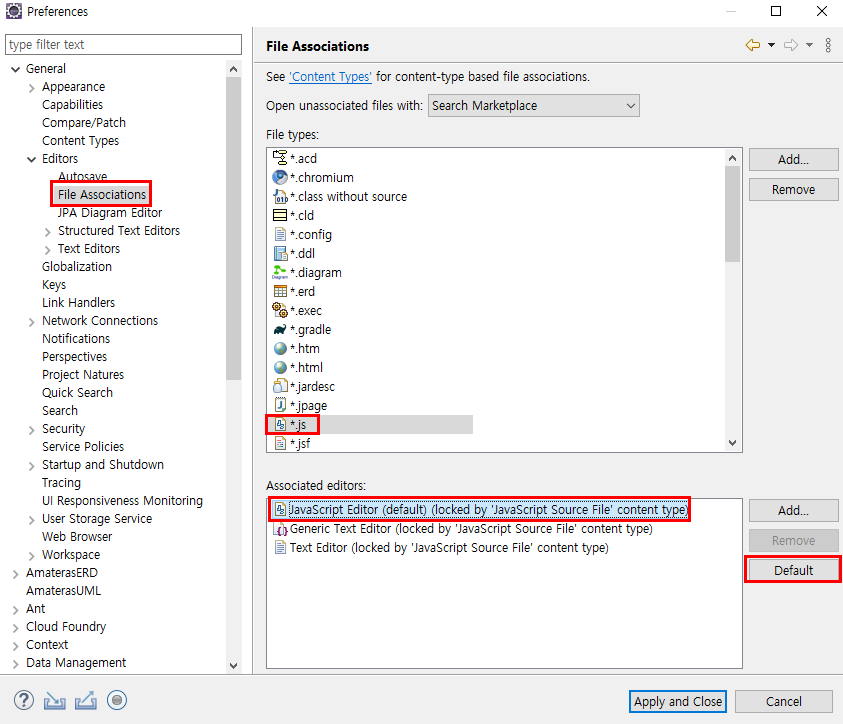Click the file types scroll-up arrow
This screenshot has width=843, height=724.
[x=732, y=158]
